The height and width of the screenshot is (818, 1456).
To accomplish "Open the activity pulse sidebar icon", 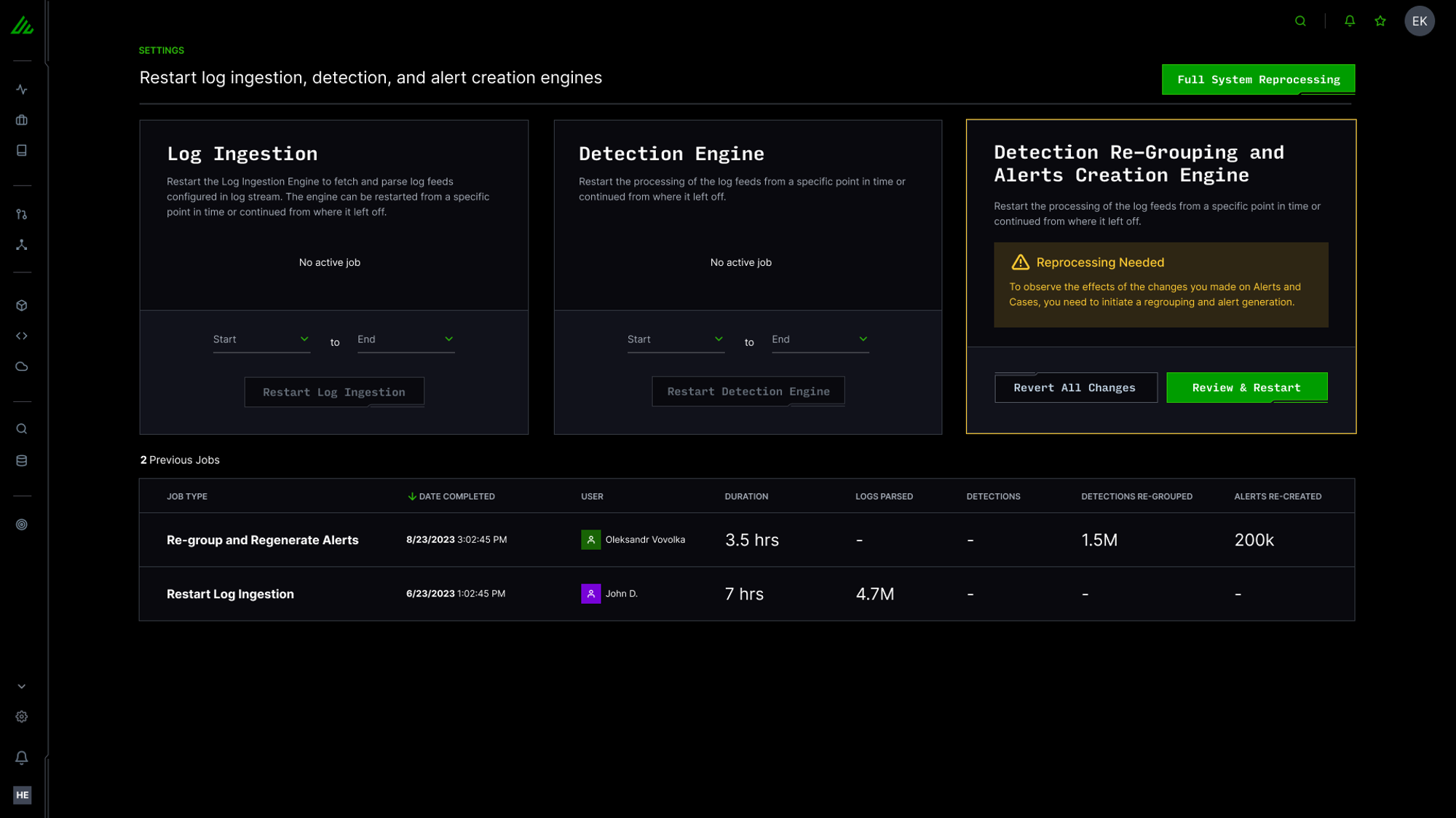I will 22,90.
